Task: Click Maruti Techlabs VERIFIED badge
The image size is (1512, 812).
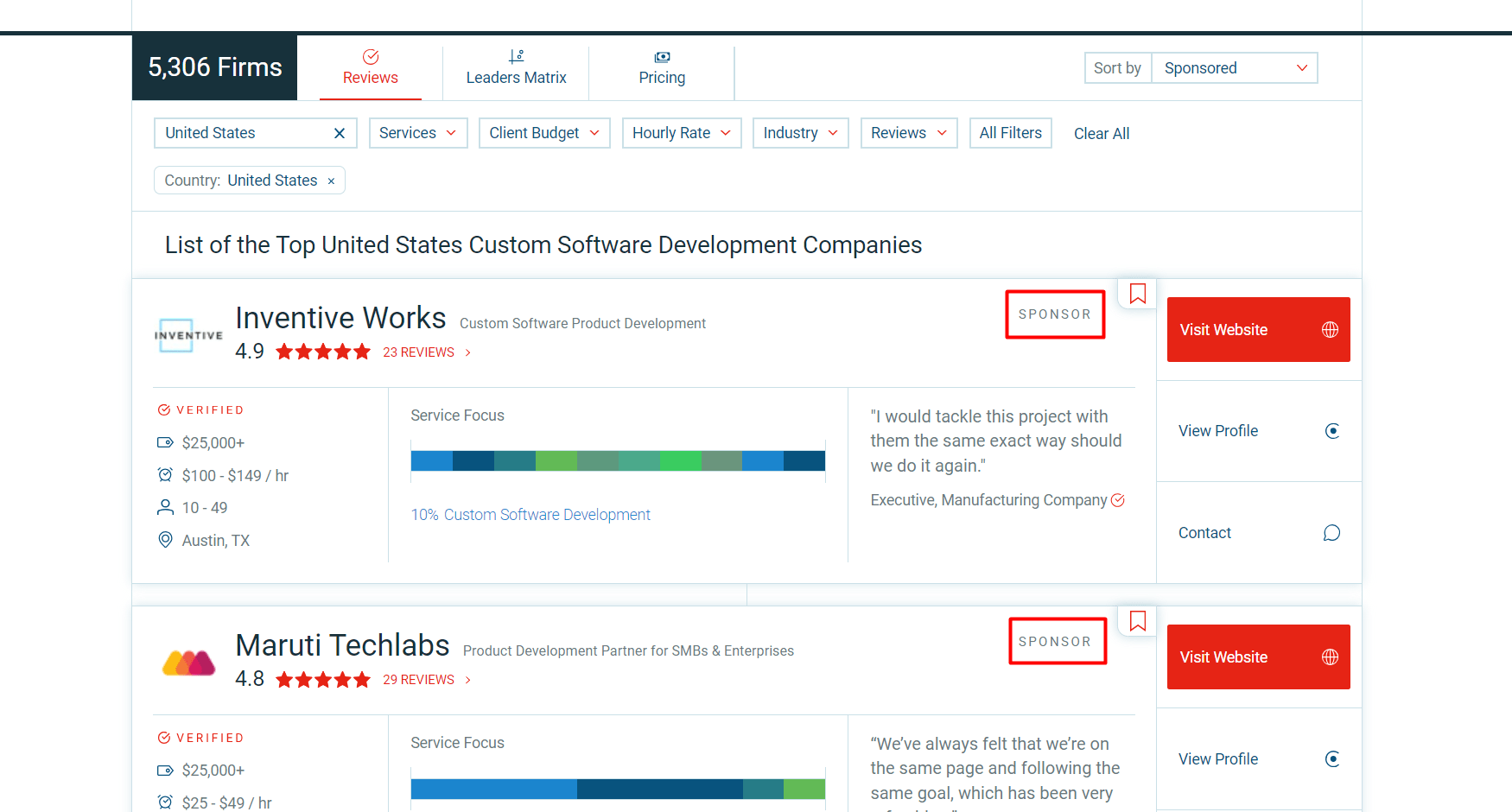Action: tap(201, 738)
